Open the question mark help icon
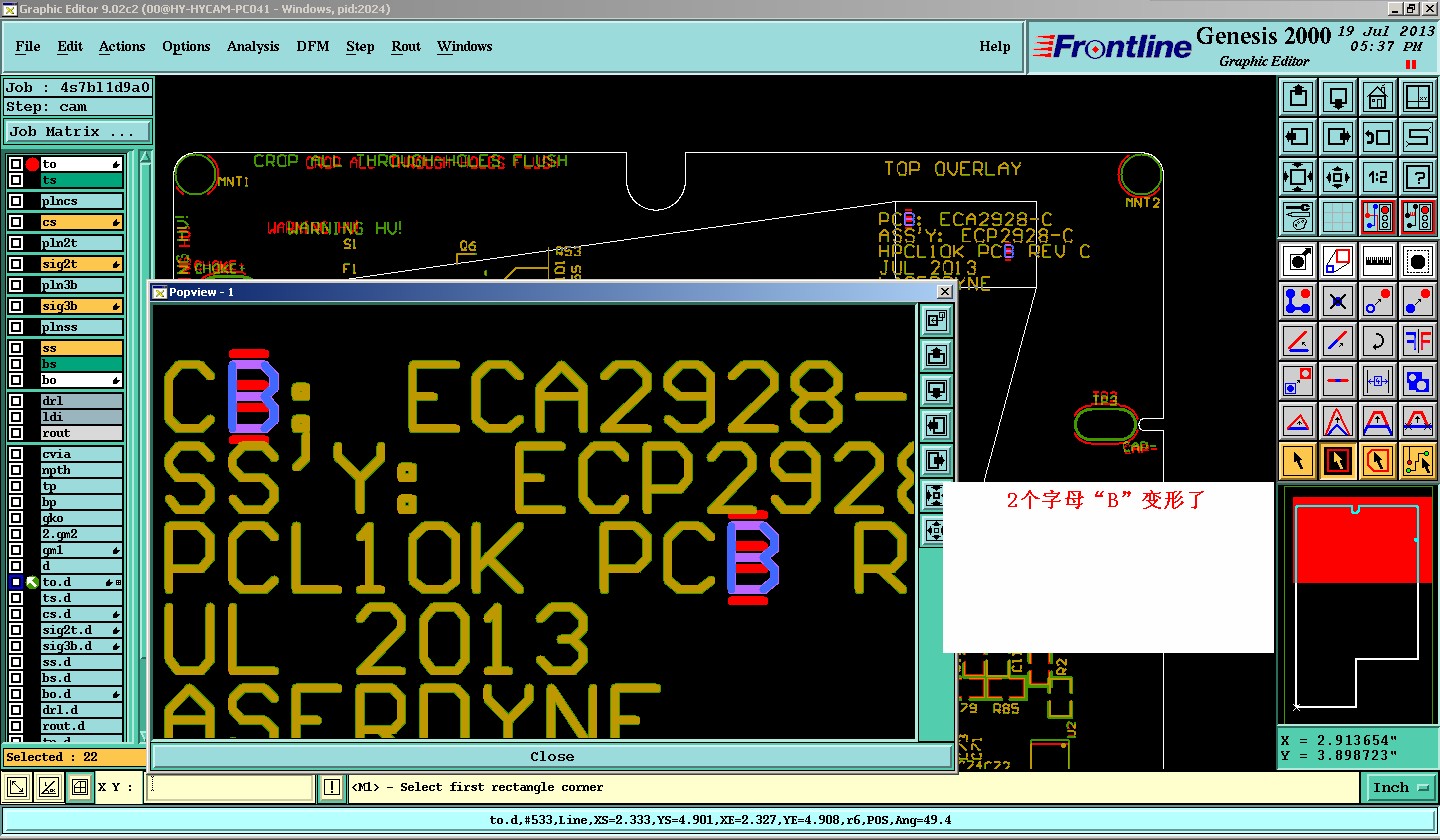This screenshot has height=840, width=1440. [1417, 177]
